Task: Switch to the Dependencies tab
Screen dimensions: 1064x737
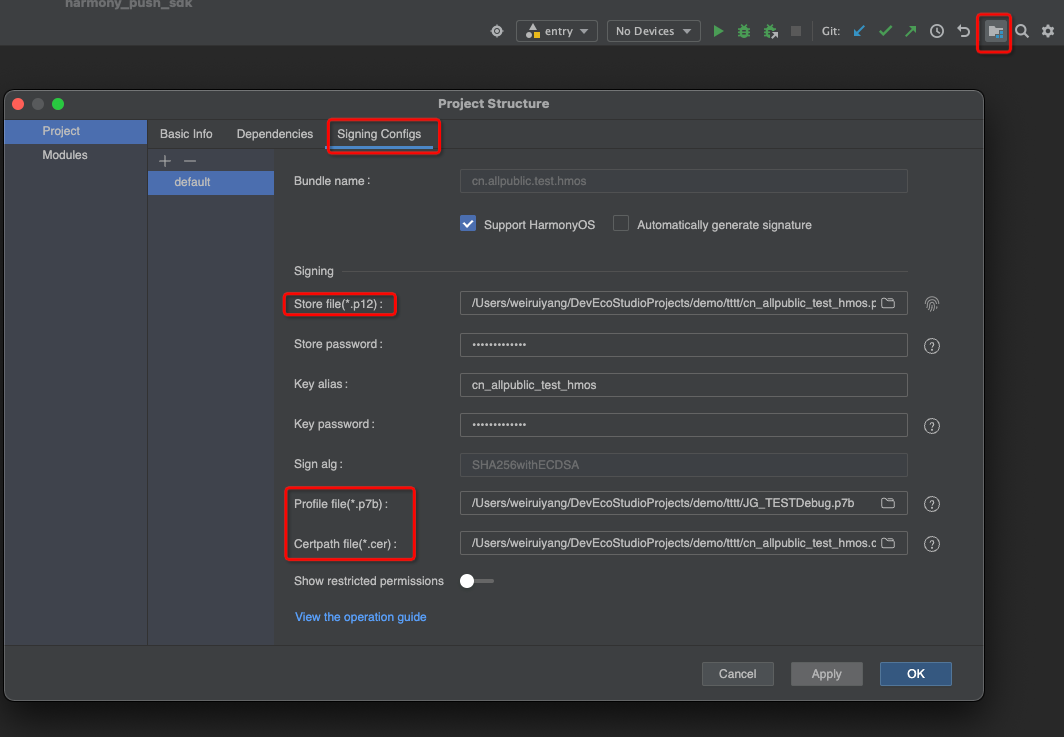Action: 275,134
